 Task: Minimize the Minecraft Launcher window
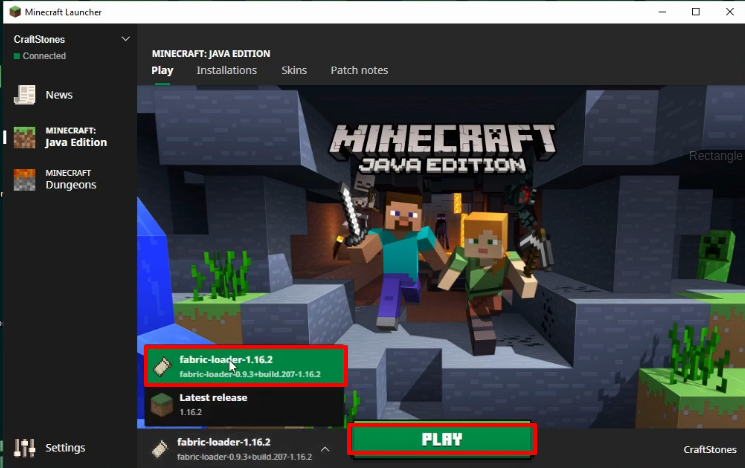(662, 12)
